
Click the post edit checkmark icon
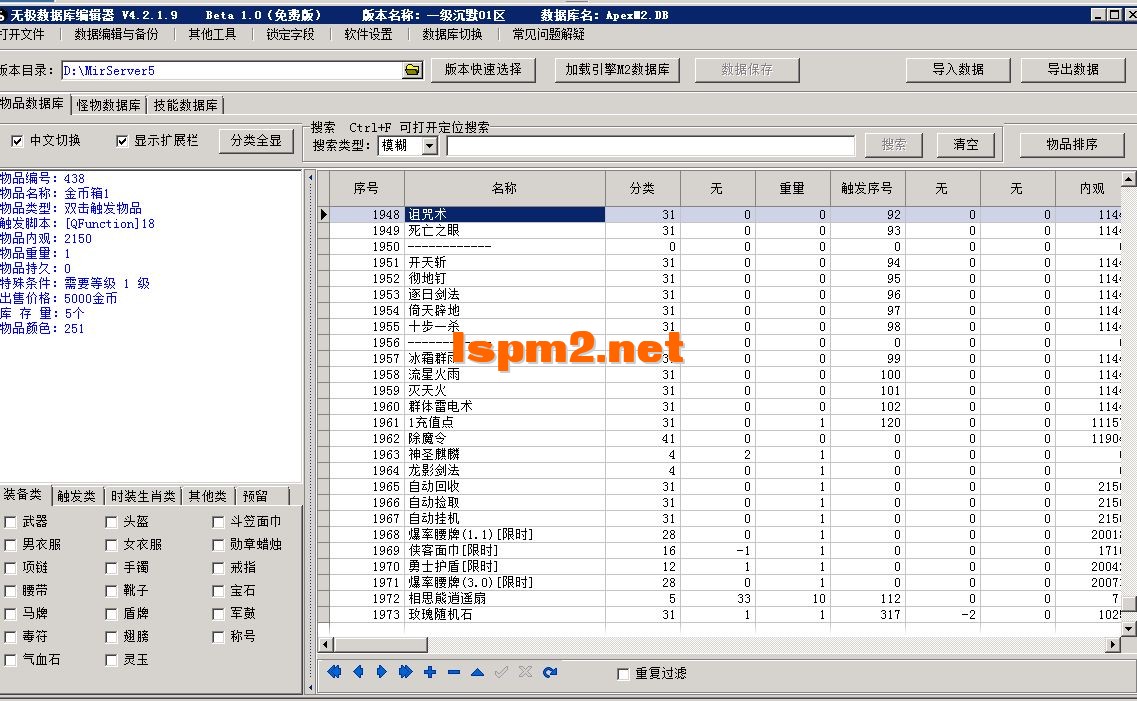click(501, 672)
